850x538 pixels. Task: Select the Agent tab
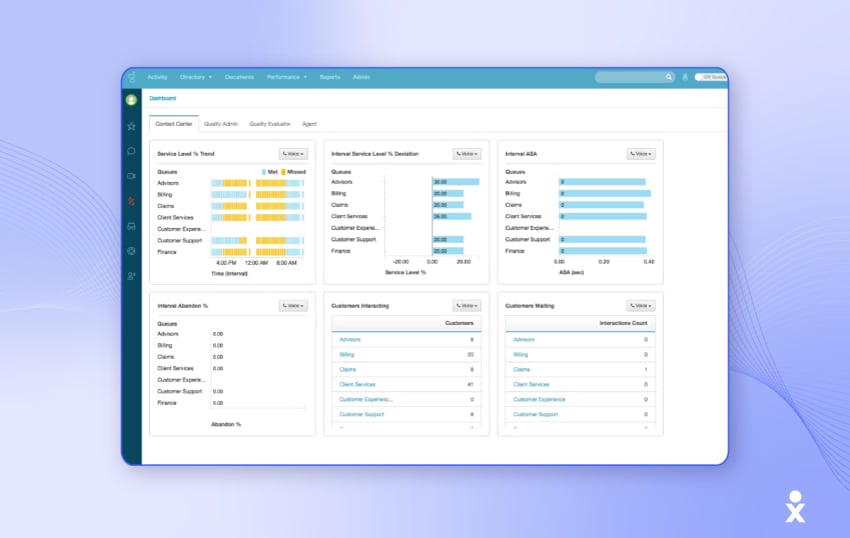click(310, 124)
